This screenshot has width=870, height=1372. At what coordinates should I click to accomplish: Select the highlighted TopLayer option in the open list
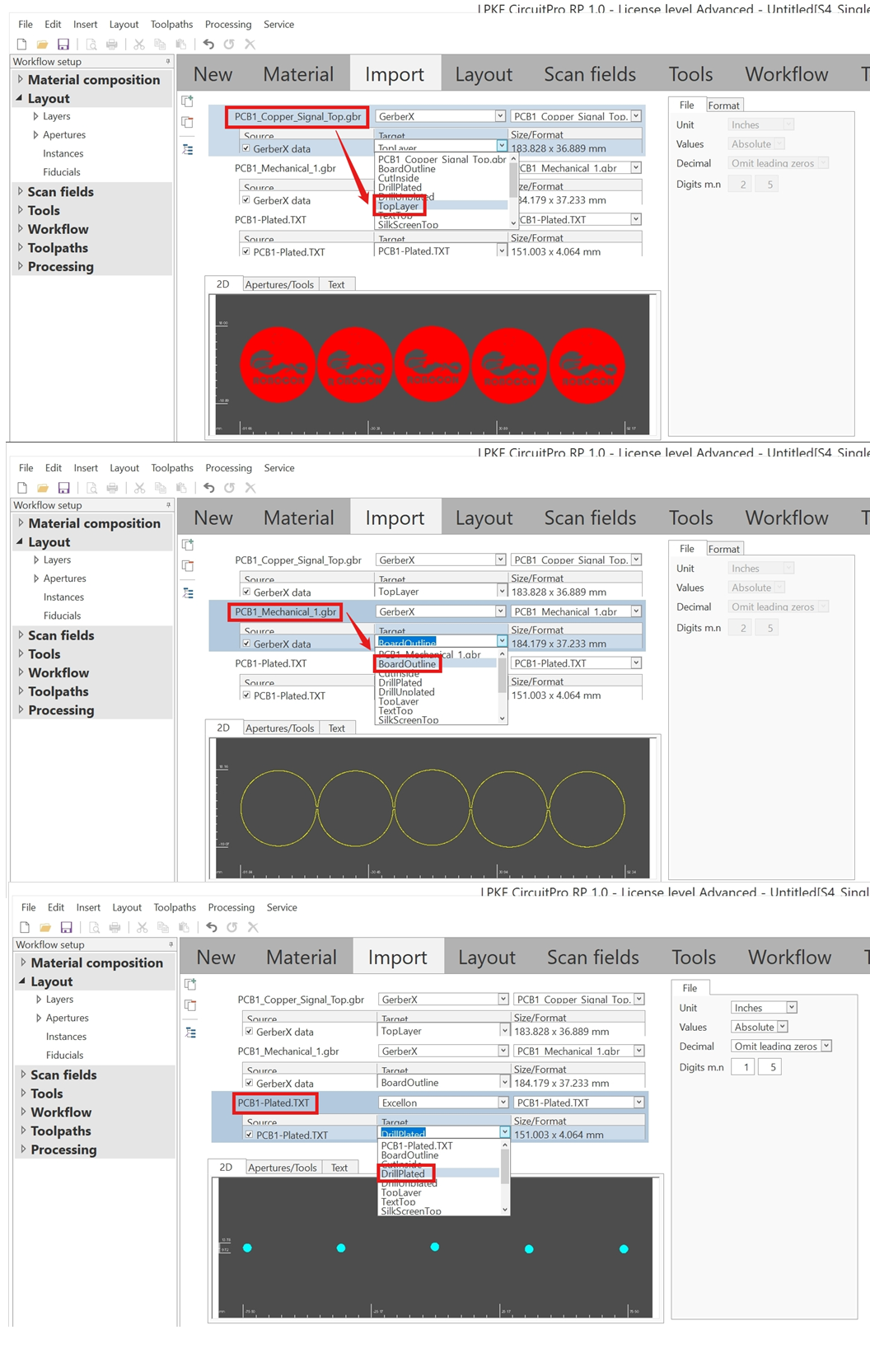tap(399, 206)
